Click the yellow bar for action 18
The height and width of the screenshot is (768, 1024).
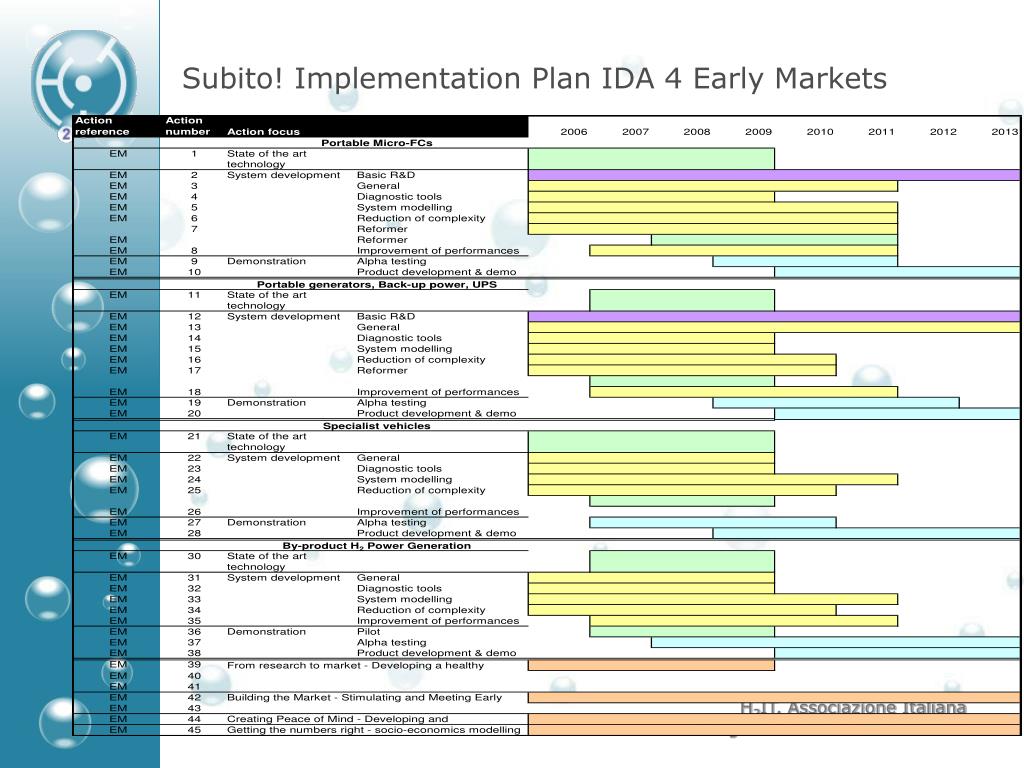coord(743,392)
